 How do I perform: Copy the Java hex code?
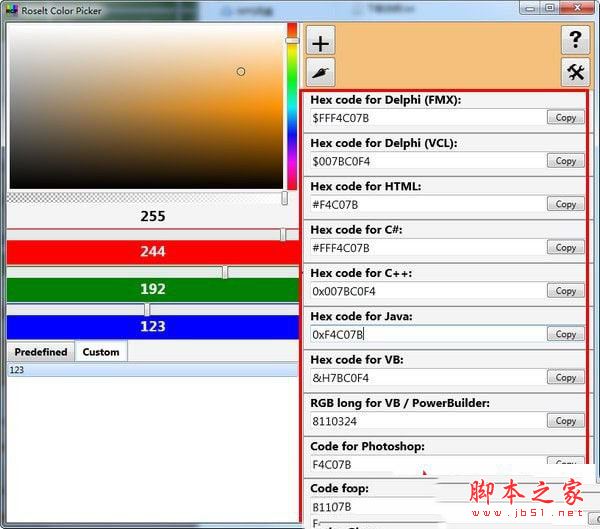(566, 334)
